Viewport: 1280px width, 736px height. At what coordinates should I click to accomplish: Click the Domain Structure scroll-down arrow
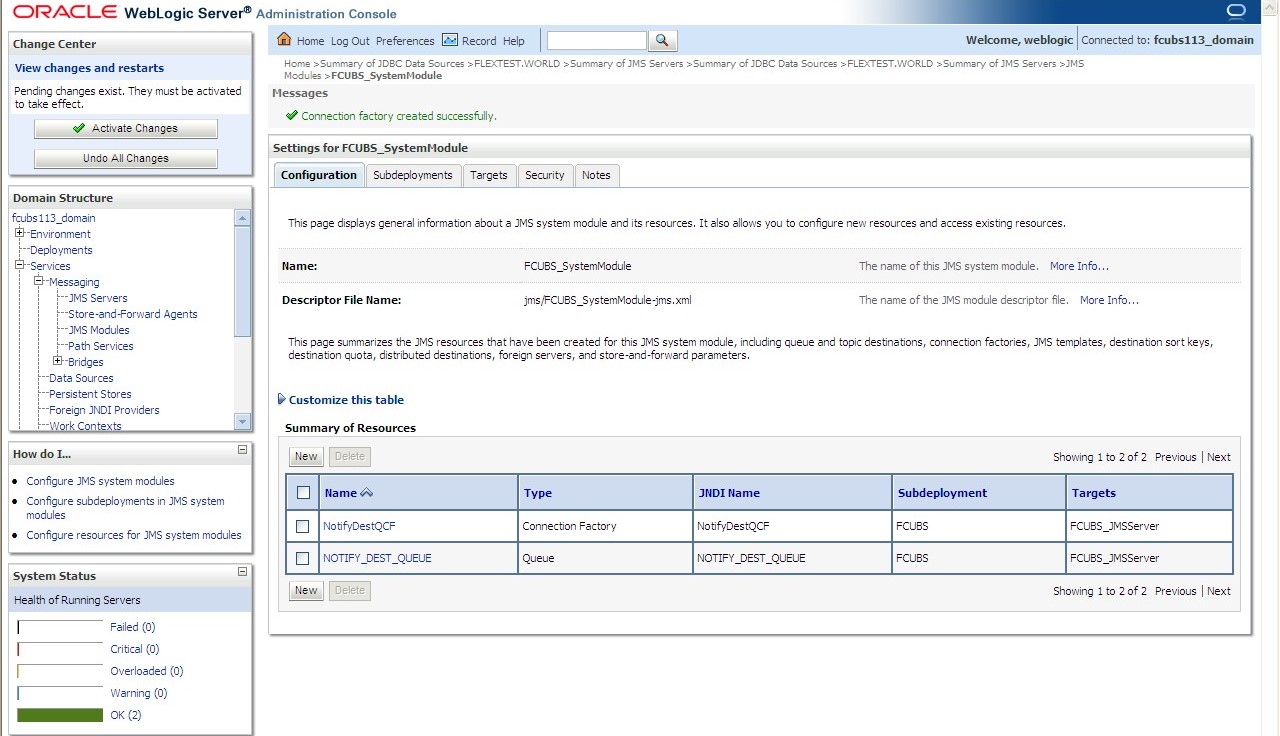pos(243,422)
